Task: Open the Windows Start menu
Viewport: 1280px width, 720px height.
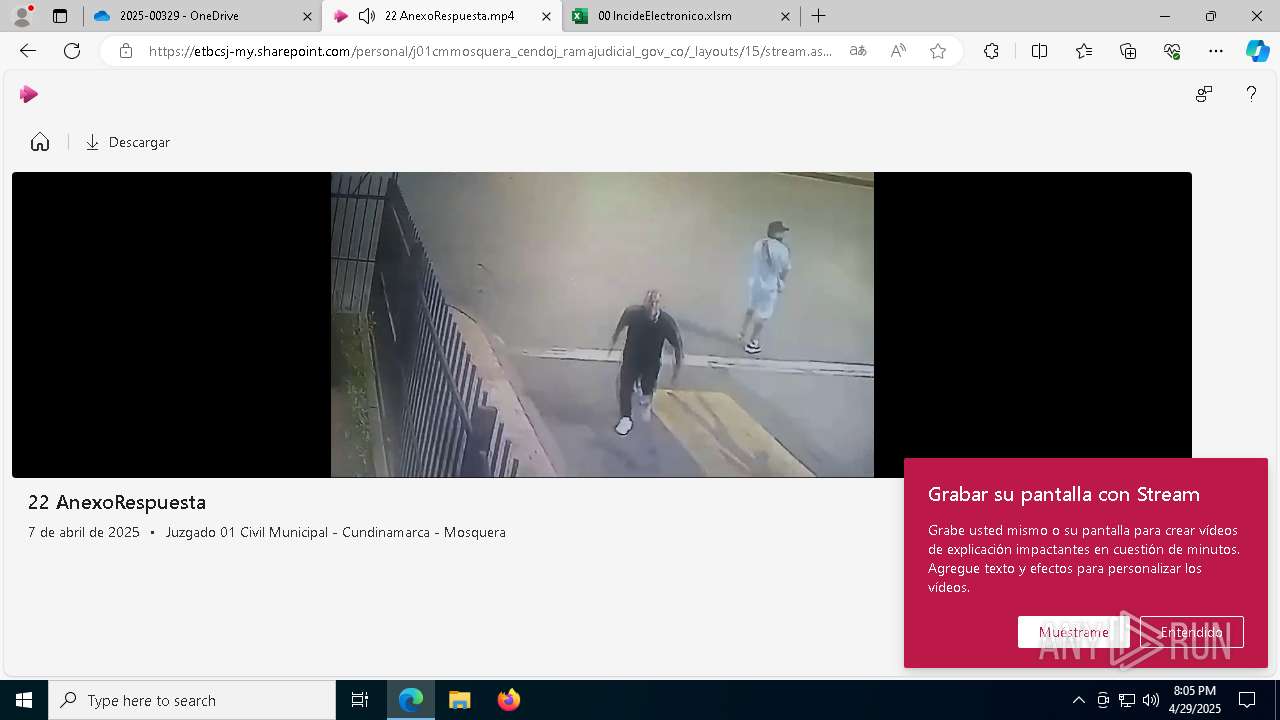Action: pyautogui.click(x=24, y=700)
